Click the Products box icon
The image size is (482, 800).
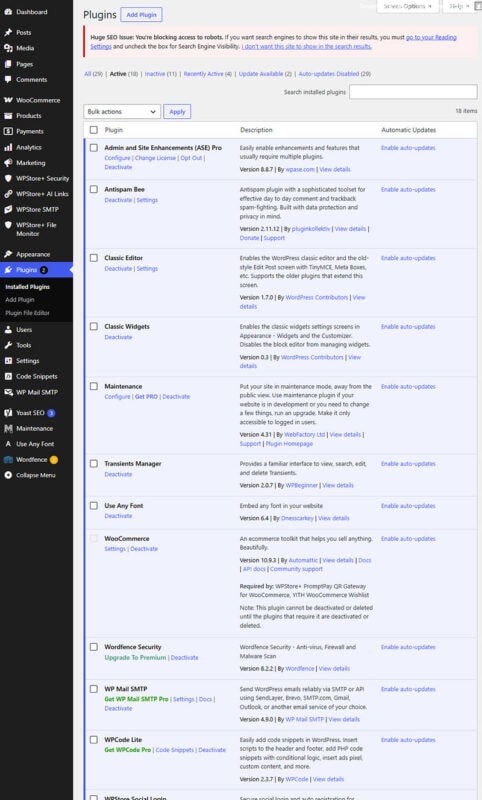[x=8, y=116]
